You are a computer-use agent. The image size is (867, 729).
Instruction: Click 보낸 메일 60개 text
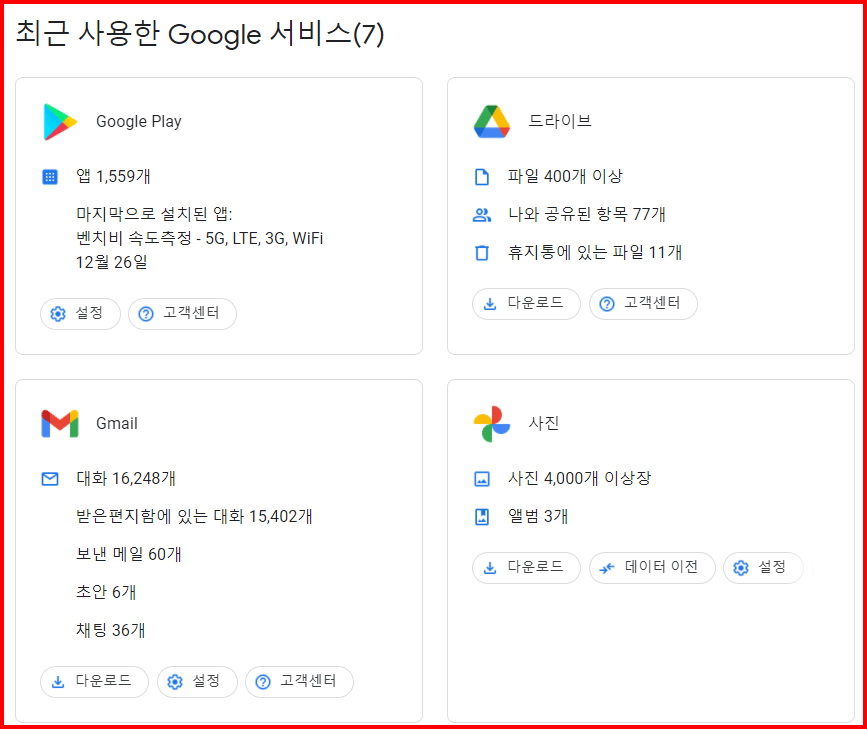(129, 555)
